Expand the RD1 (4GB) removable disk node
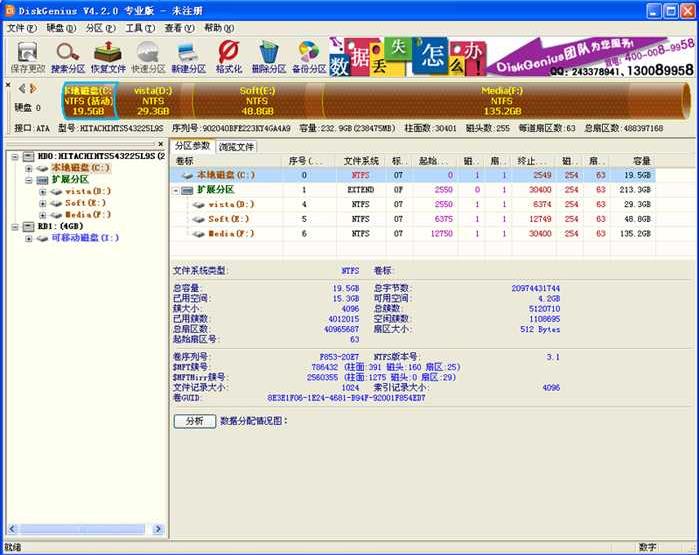Viewport: 699px width, 555px height. coord(13,227)
